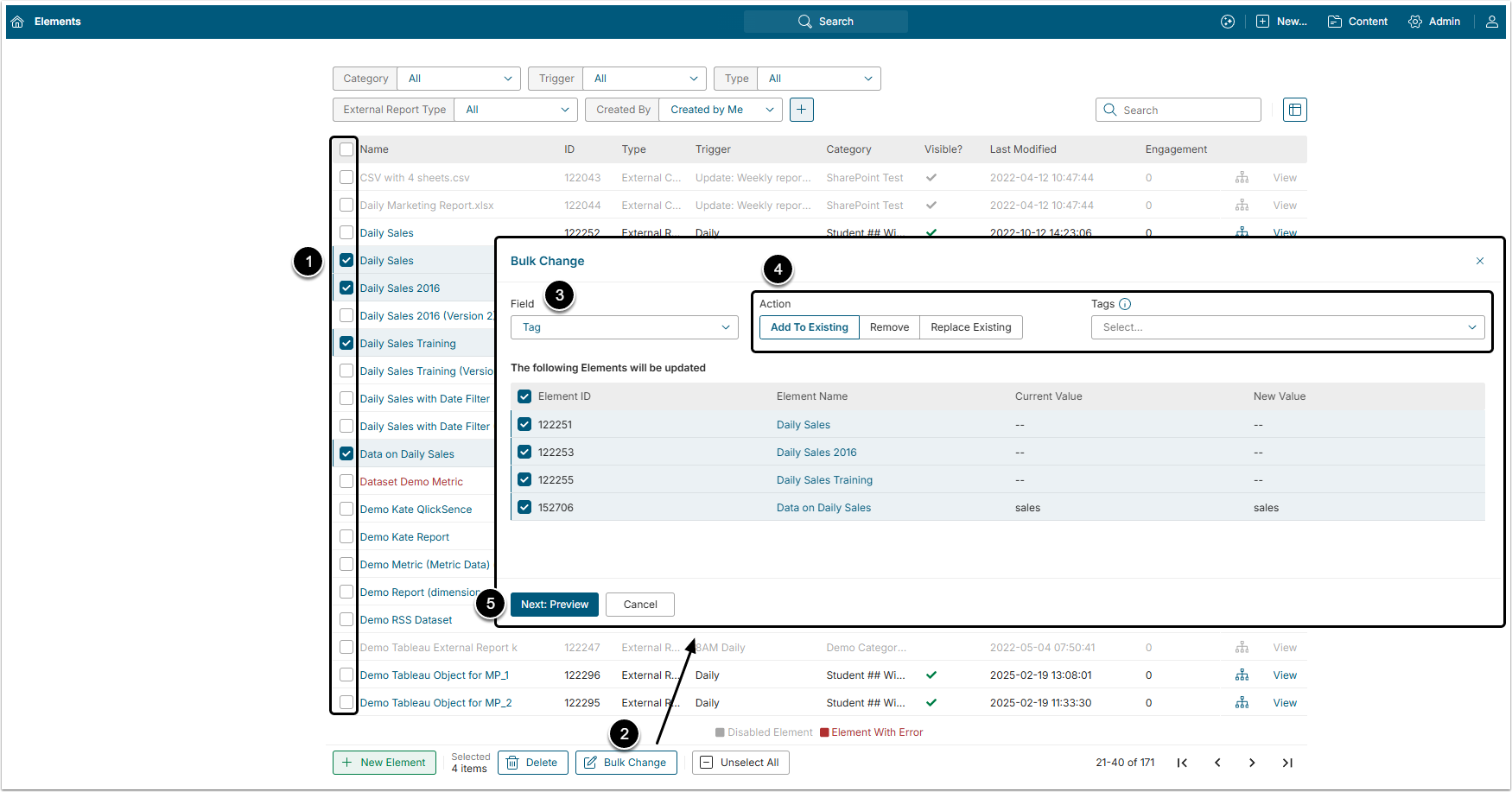Open hierarchy icon for Demo Tableau Object for MP_2

coord(1242,703)
